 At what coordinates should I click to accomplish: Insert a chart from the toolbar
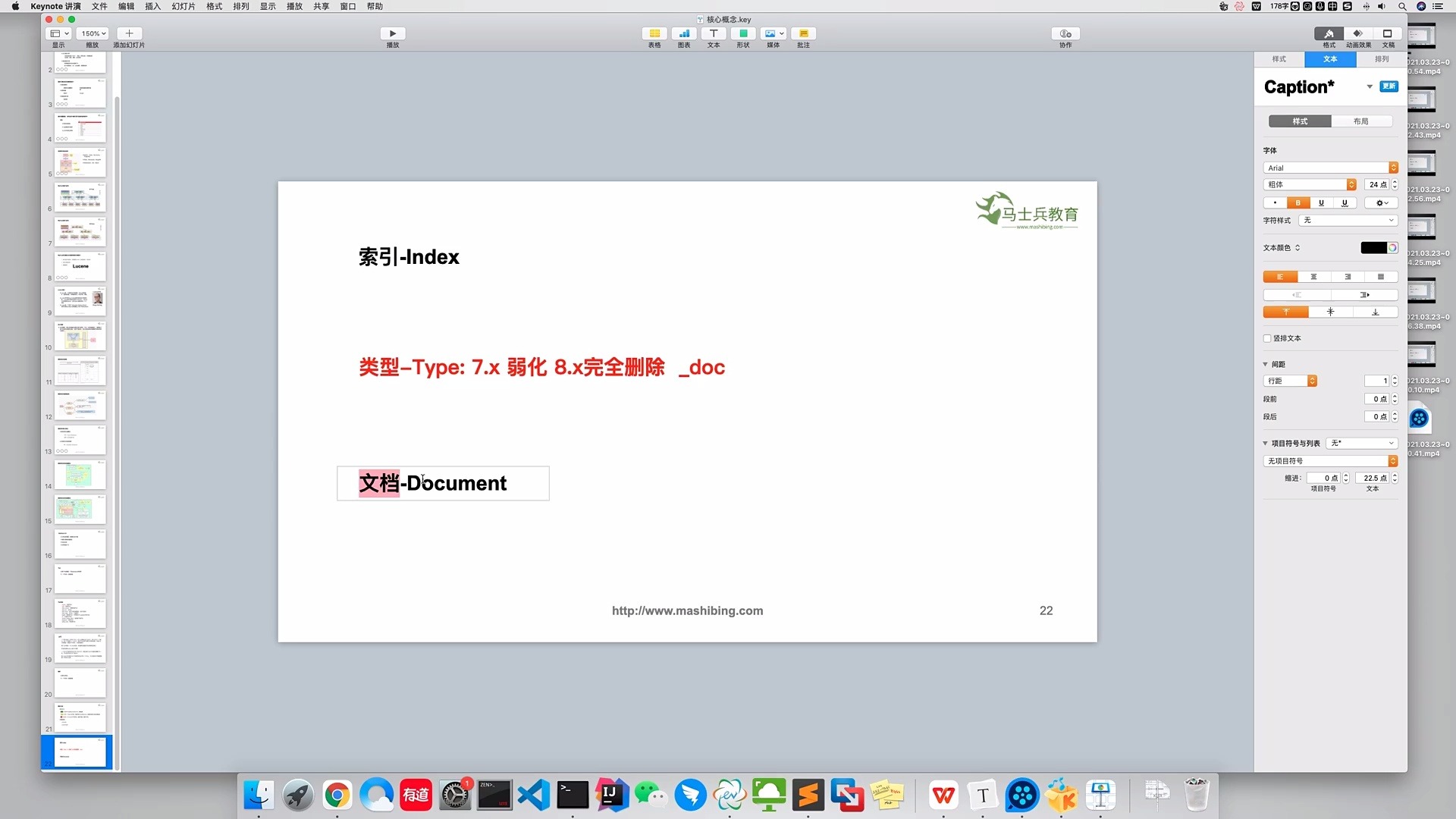683,33
